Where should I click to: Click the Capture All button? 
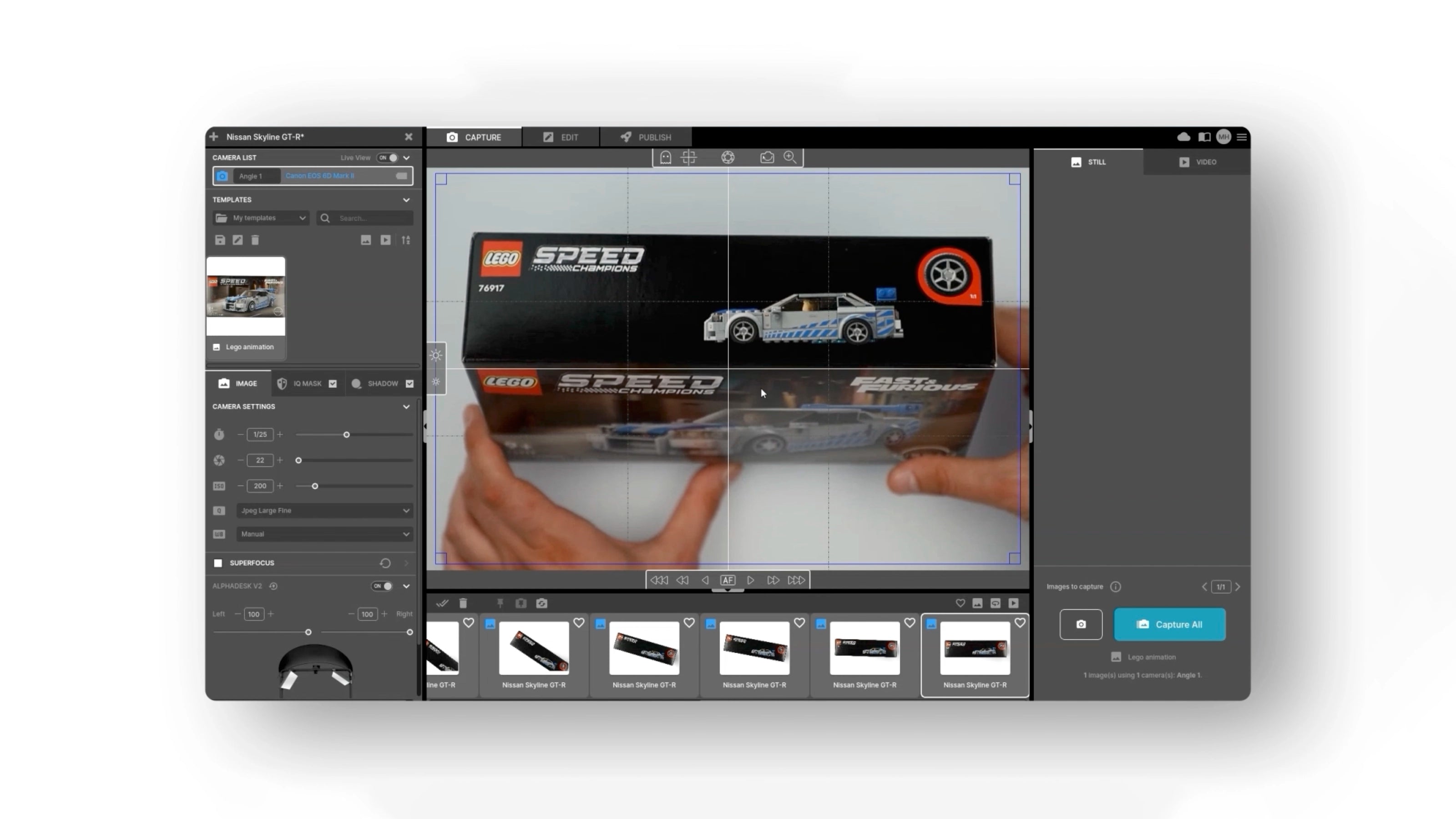pos(1169,624)
